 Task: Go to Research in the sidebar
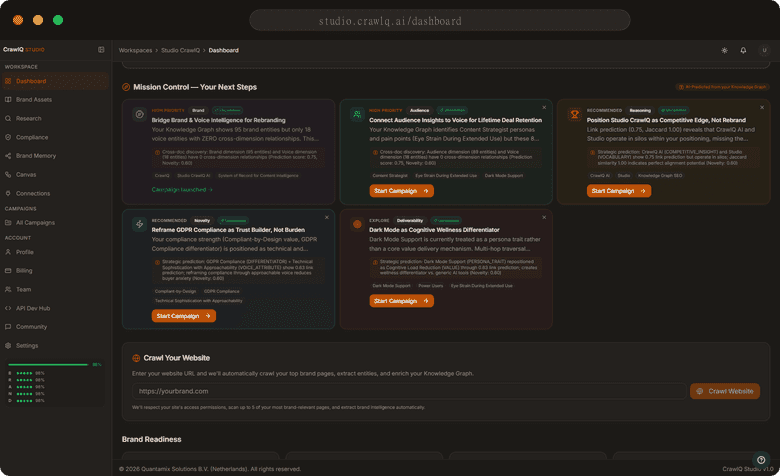[x=29, y=118]
